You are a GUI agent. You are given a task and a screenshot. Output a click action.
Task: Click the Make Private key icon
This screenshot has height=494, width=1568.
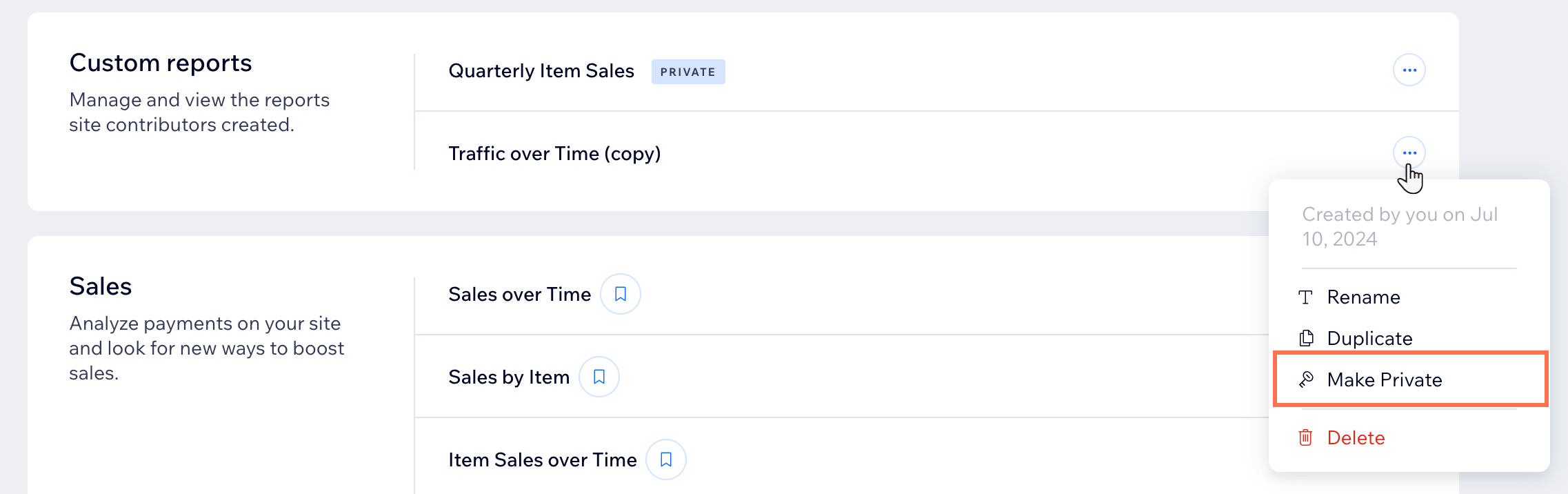(1306, 379)
